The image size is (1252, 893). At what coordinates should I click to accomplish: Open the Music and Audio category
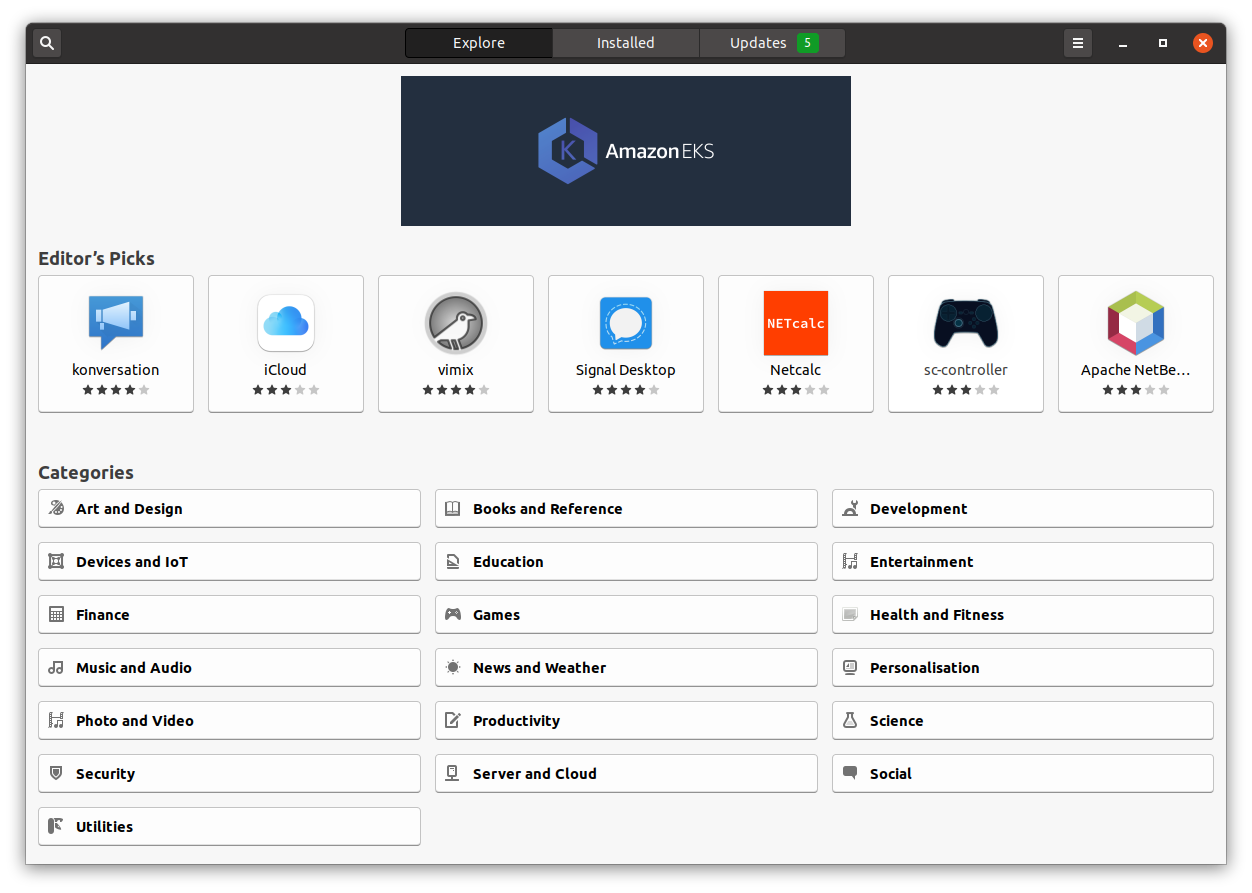tap(229, 667)
